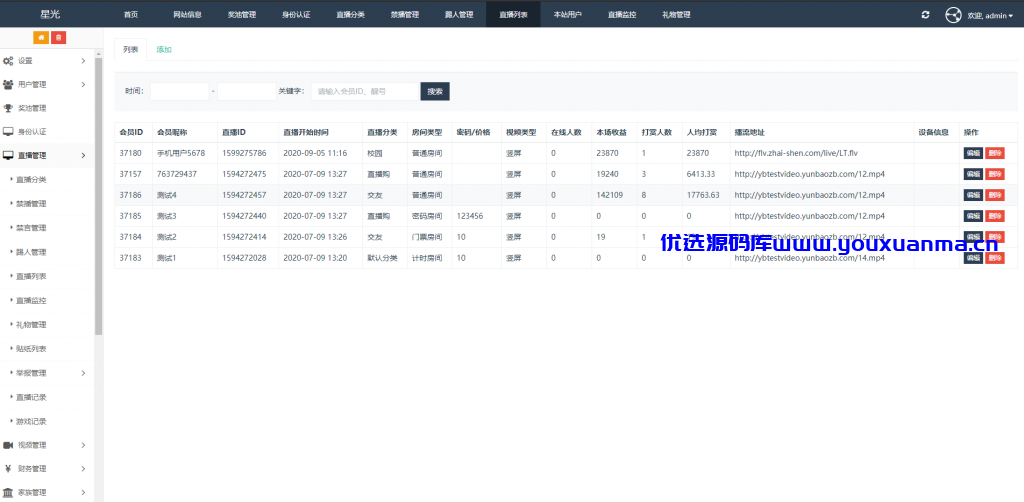Screen dimensions: 1024x502
Task: Click the orange home icon button
Action: (41, 38)
